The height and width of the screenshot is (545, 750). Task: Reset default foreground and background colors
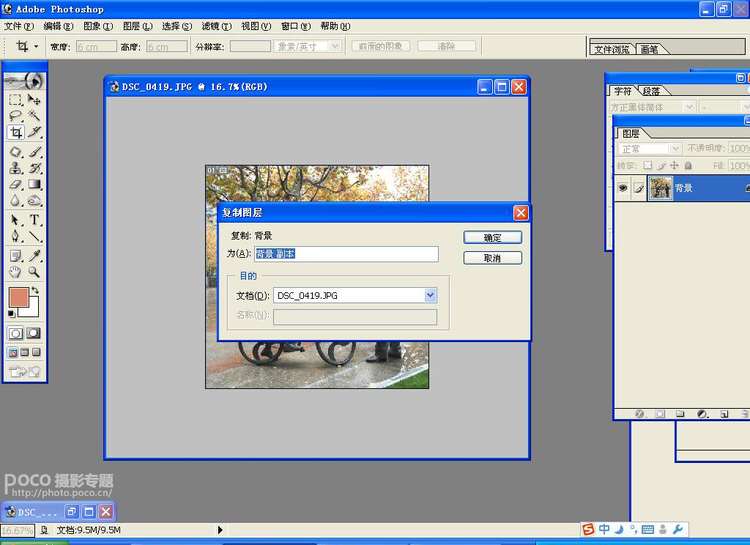(x=11, y=314)
